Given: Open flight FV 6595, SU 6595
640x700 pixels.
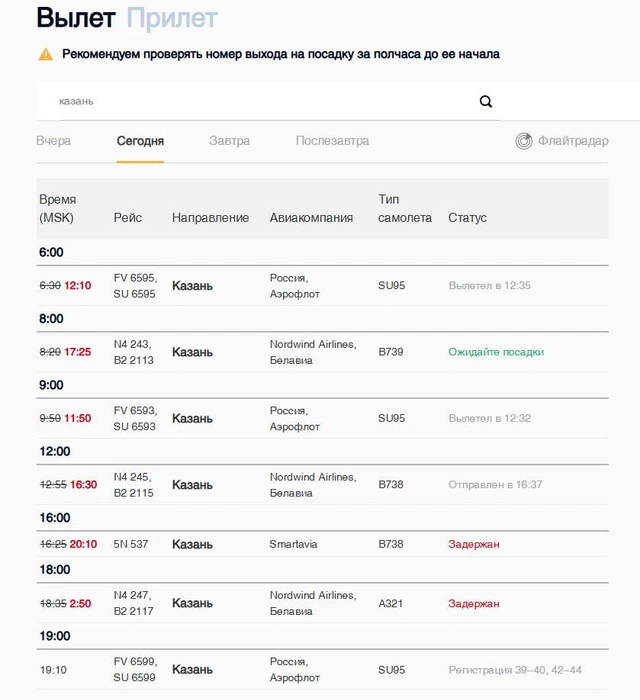Looking at the screenshot, I should tap(135, 286).
